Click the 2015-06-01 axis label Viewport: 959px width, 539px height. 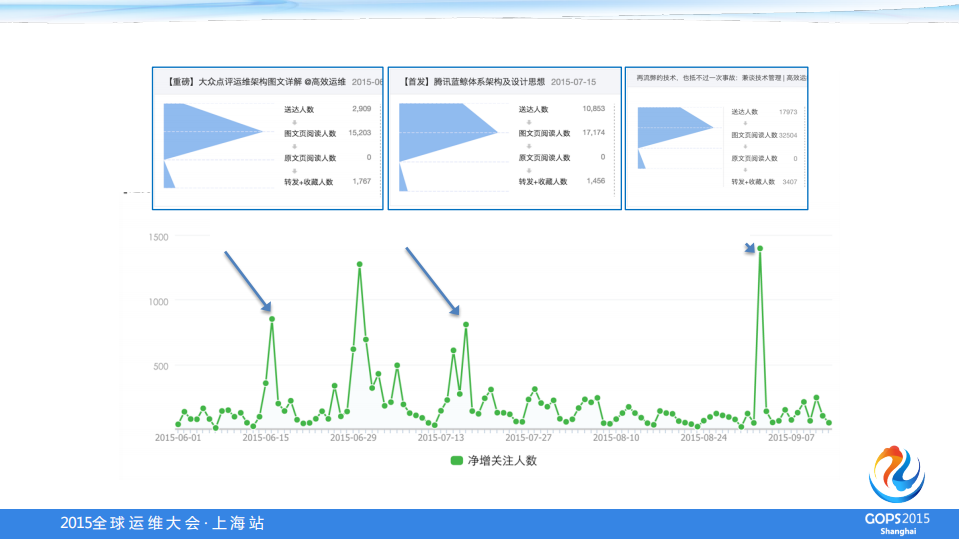pyautogui.click(x=178, y=437)
